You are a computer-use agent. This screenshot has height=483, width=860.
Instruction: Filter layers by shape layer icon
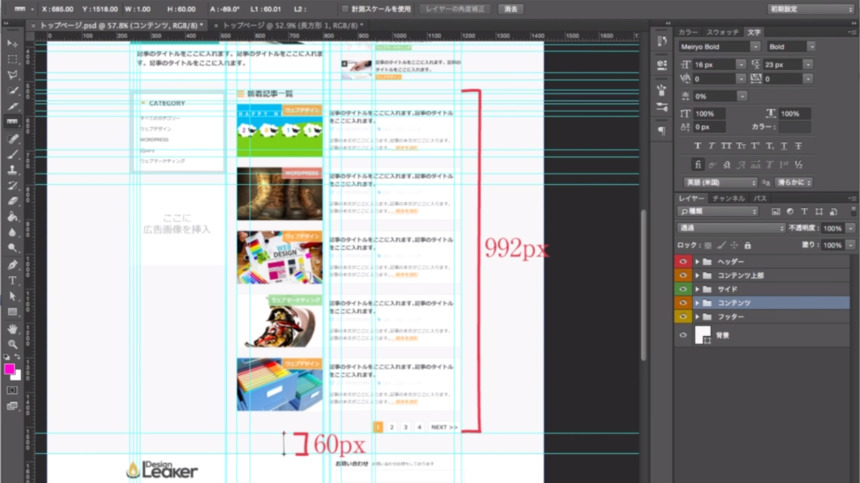819,212
